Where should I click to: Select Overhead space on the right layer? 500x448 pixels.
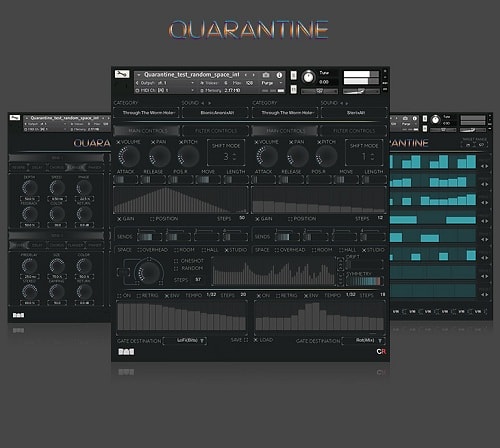[277, 250]
